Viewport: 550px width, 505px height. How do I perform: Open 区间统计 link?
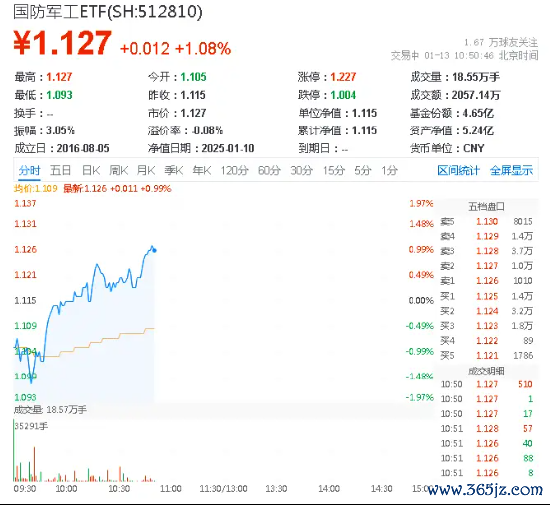[458, 170]
